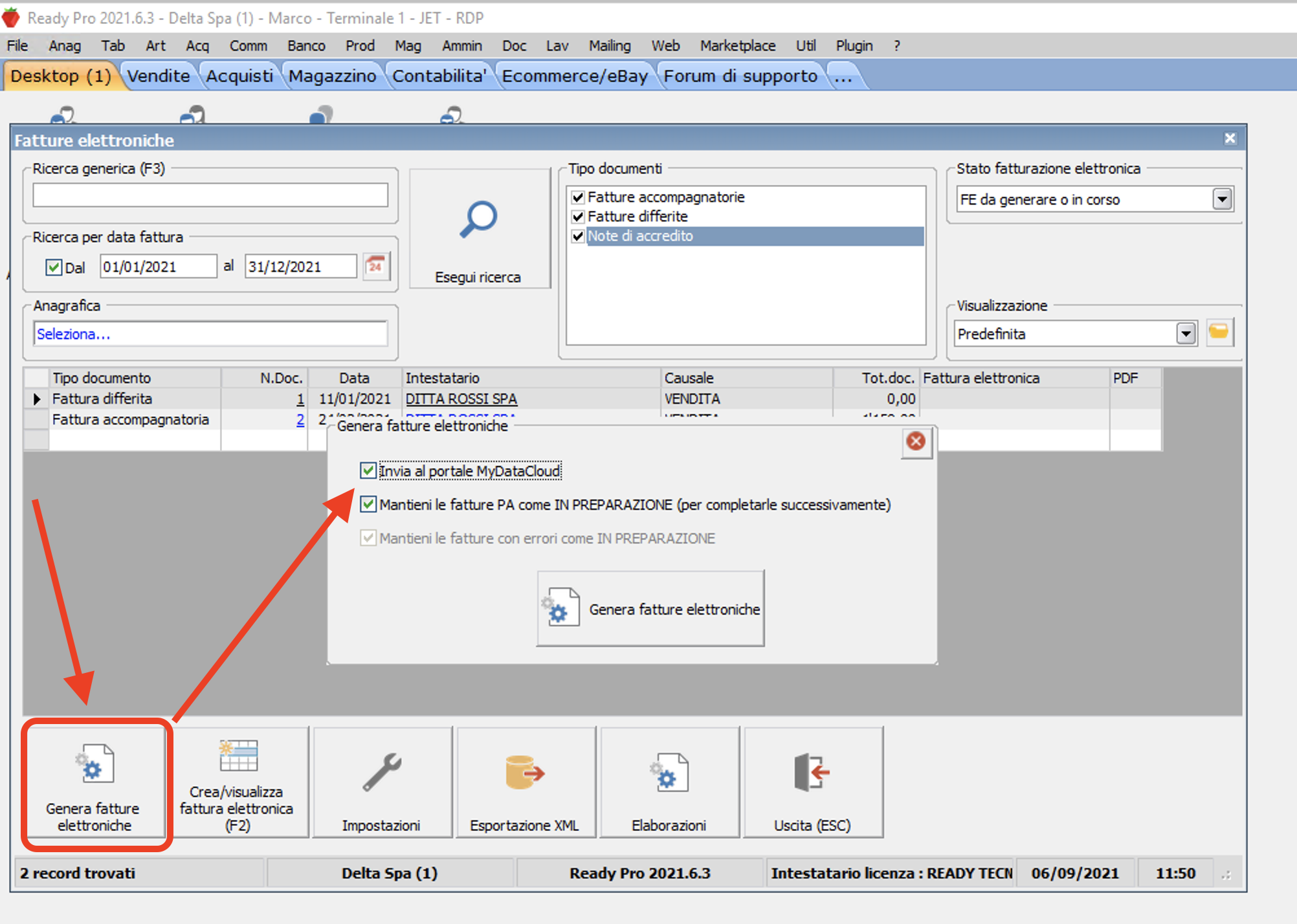Open the Marketplace menu
Viewport: 1297px width, 924px height.
coord(737,46)
